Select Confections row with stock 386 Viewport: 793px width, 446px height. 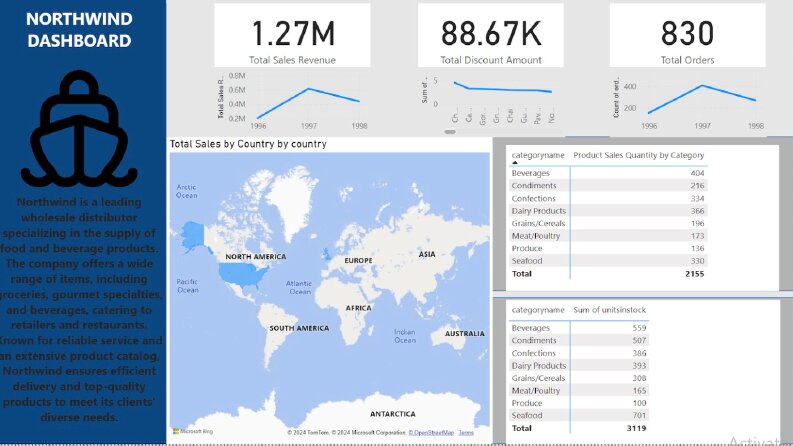click(579, 353)
